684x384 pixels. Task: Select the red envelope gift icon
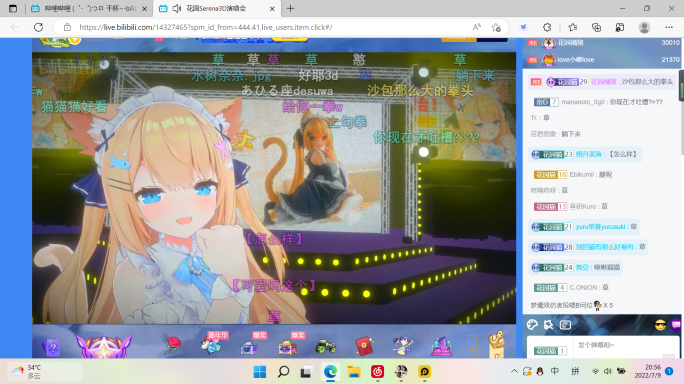click(364, 346)
